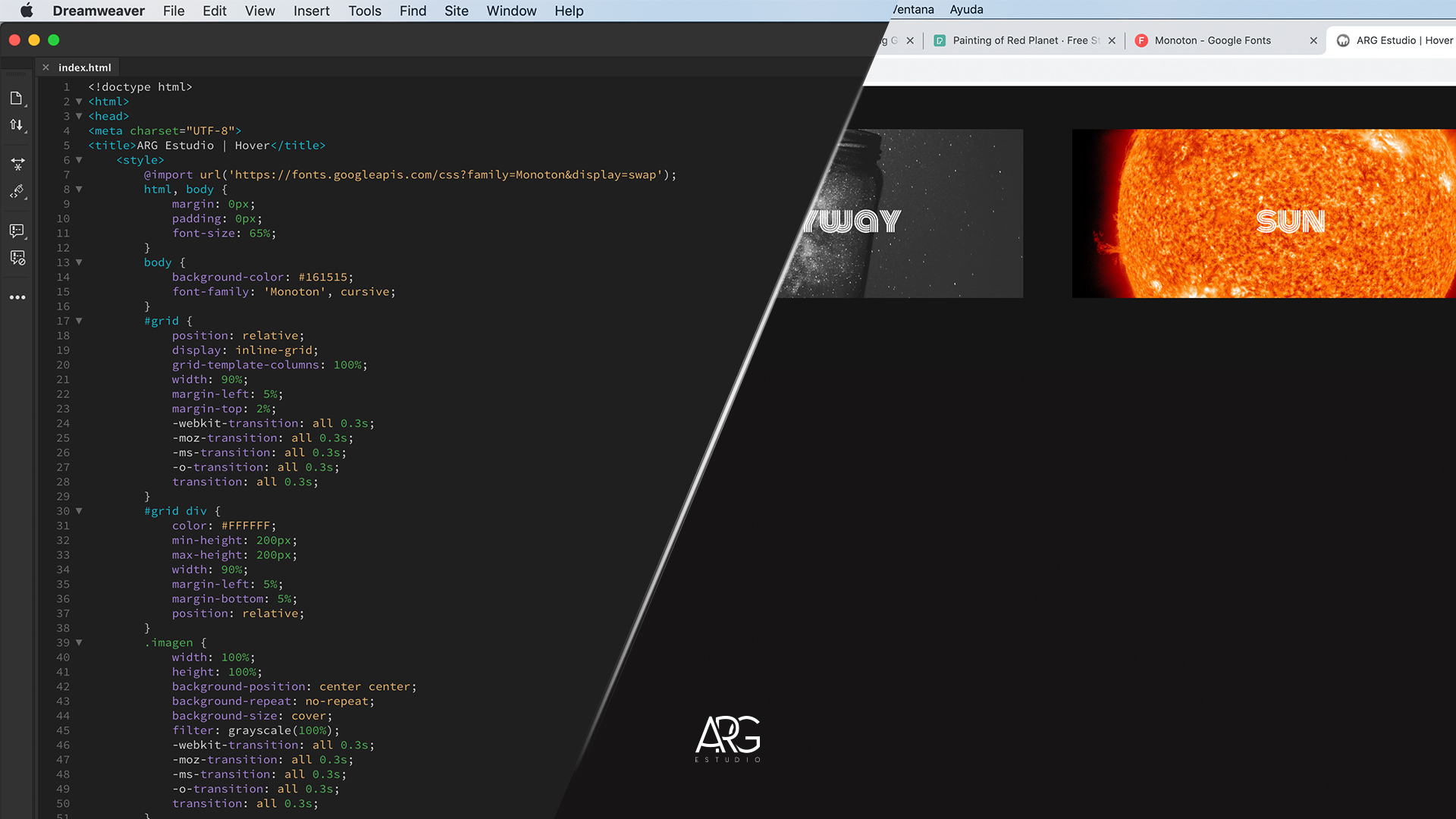
Task: Click the Monoton Google Fonts tab favicon
Action: pyautogui.click(x=1141, y=41)
